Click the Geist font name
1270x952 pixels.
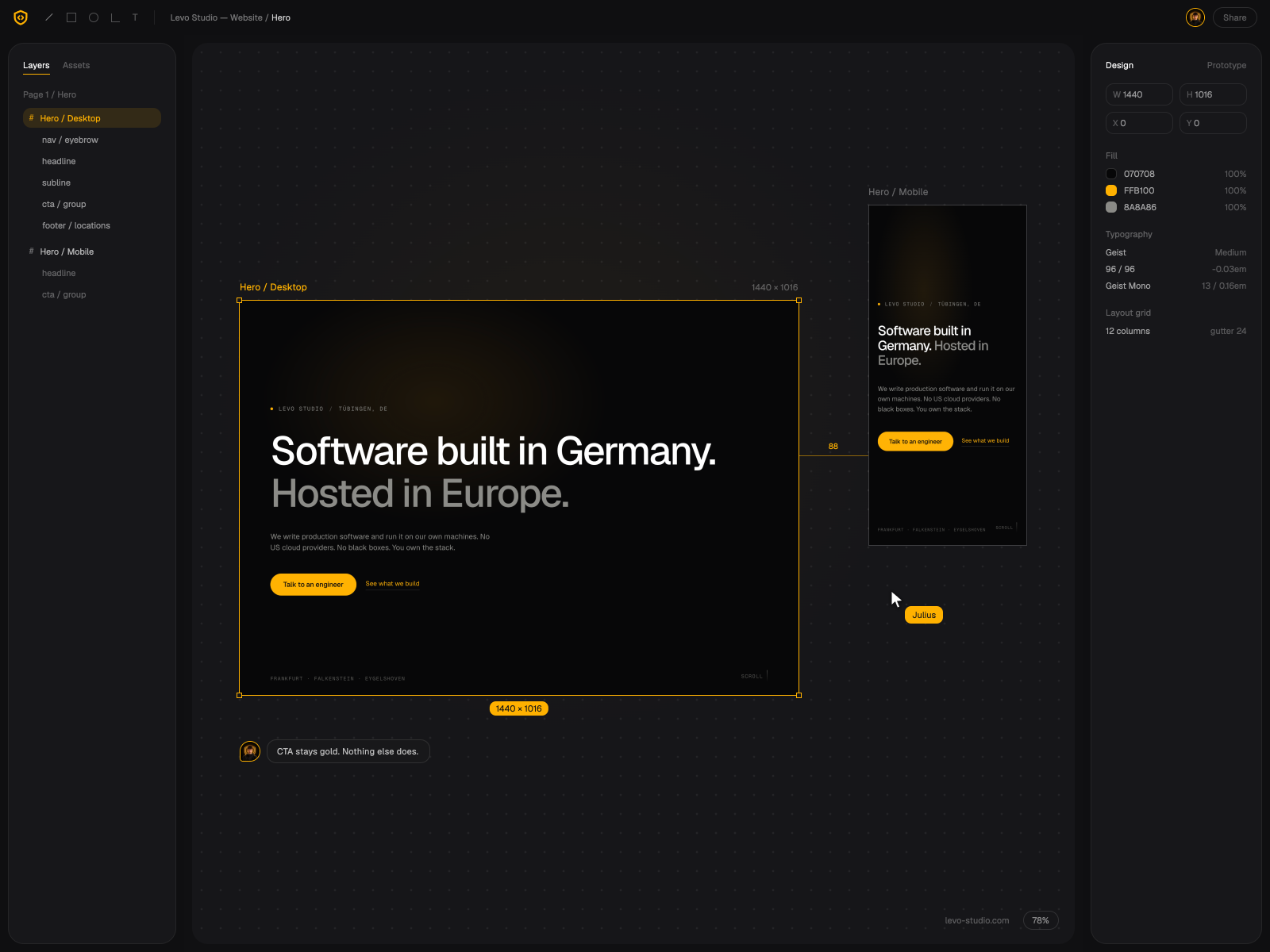tap(1116, 252)
